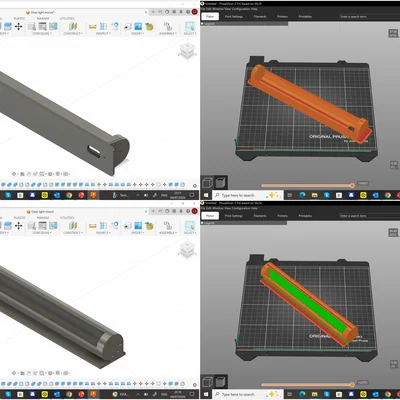The height and width of the screenshot is (400, 400).
Task: Open Plater tab in PrusaSlicer with orange model
Action: 210,16
